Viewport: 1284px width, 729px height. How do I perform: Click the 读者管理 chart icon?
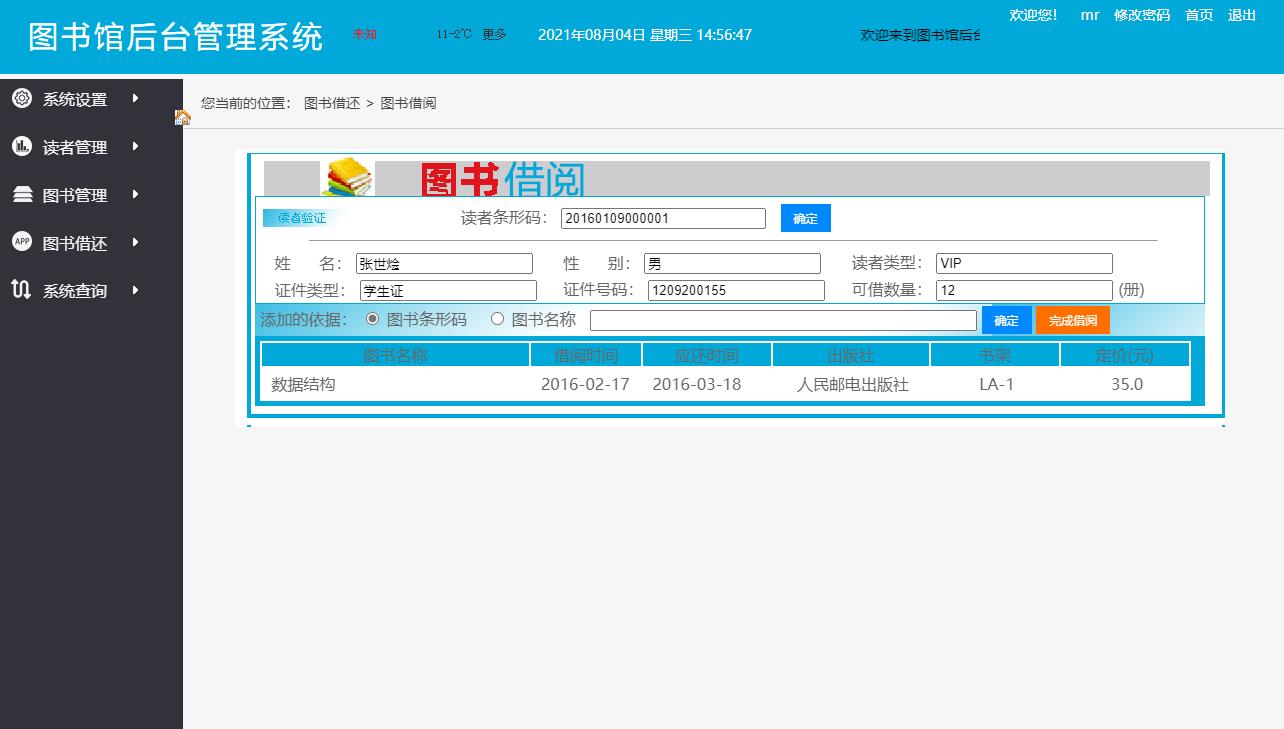point(22,146)
